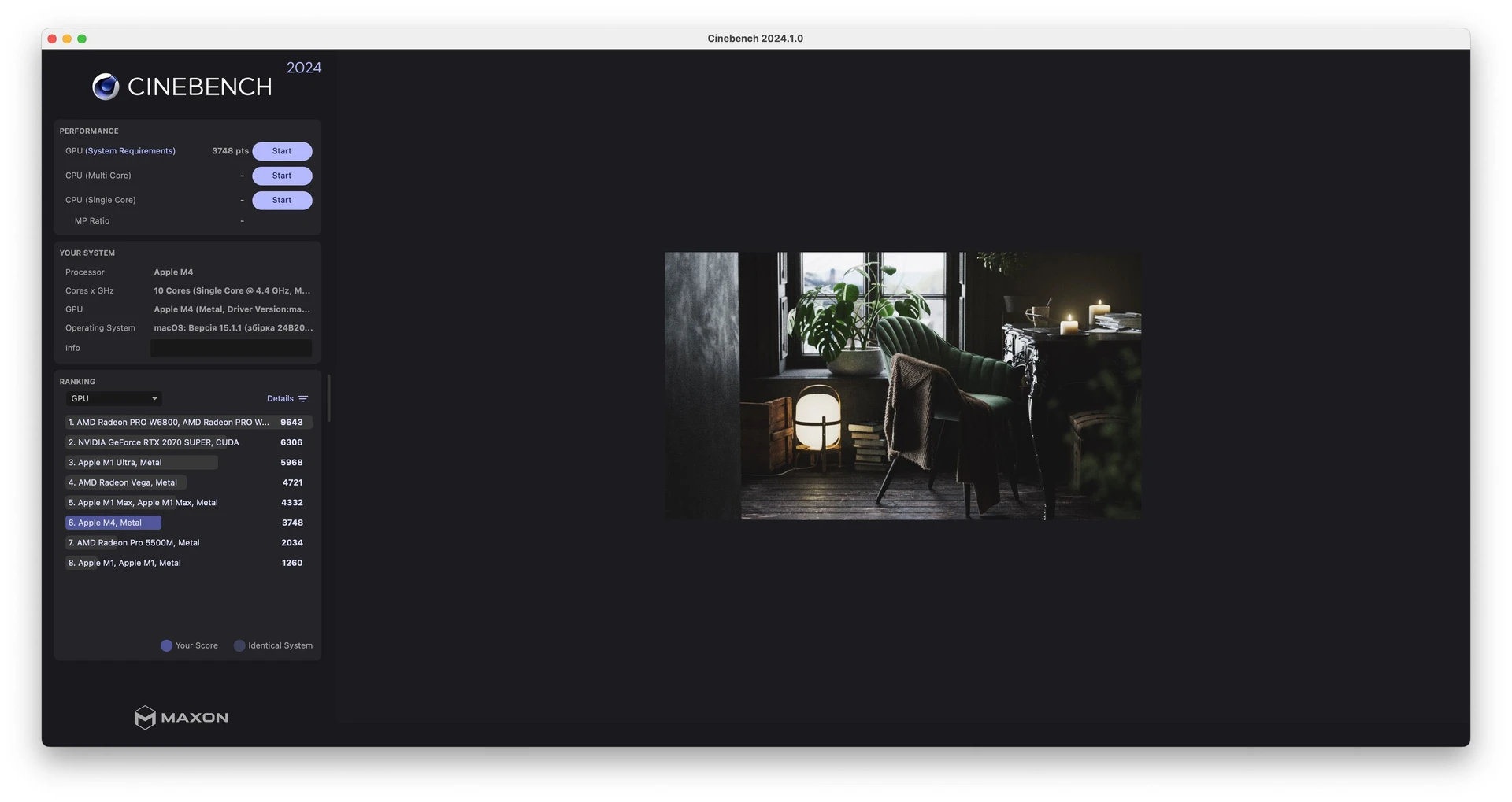Click the rendered room scene preview
Screen dimensions: 1512x802
(902, 386)
